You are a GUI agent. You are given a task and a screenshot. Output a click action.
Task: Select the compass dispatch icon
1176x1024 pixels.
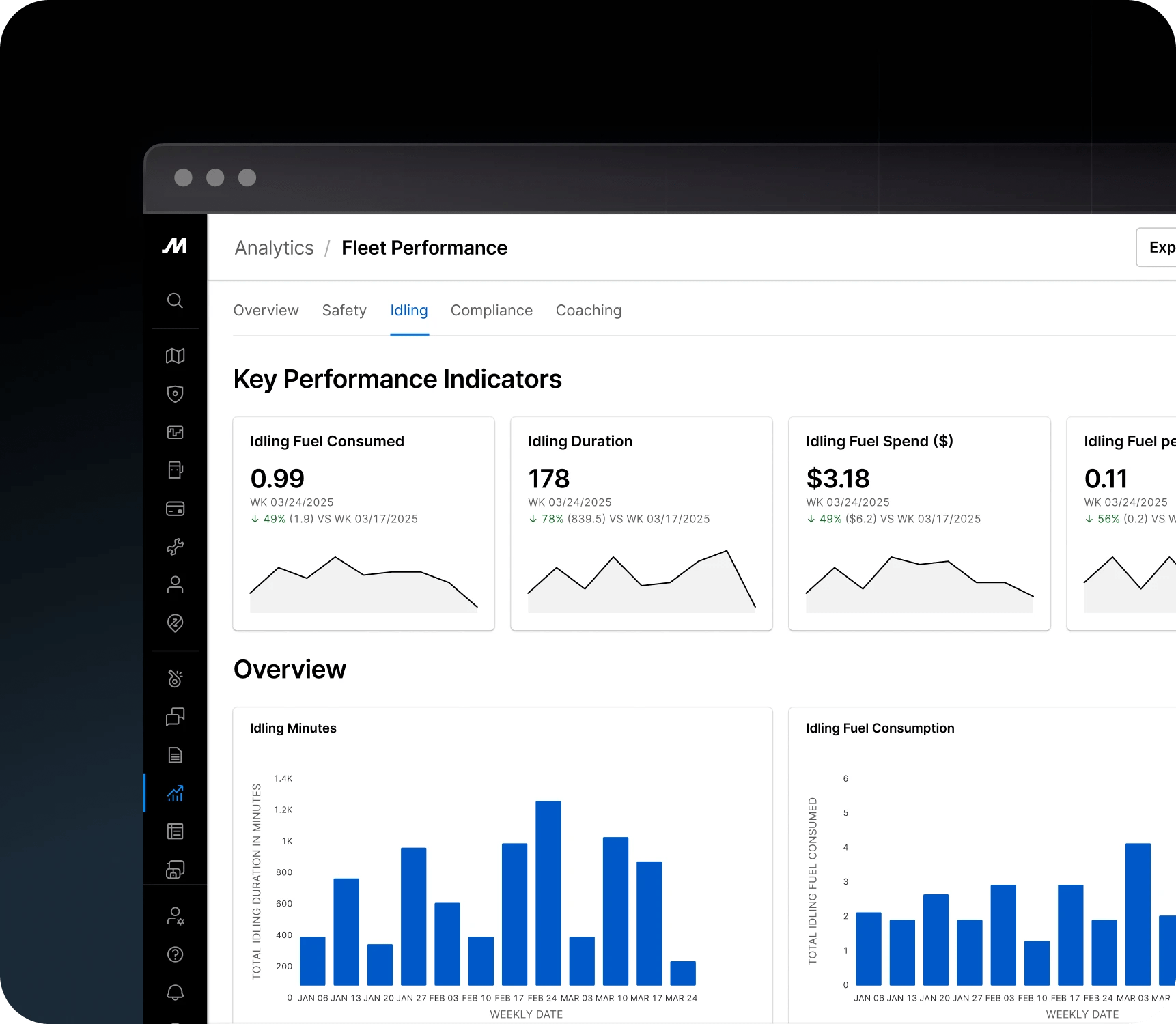[176, 623]
